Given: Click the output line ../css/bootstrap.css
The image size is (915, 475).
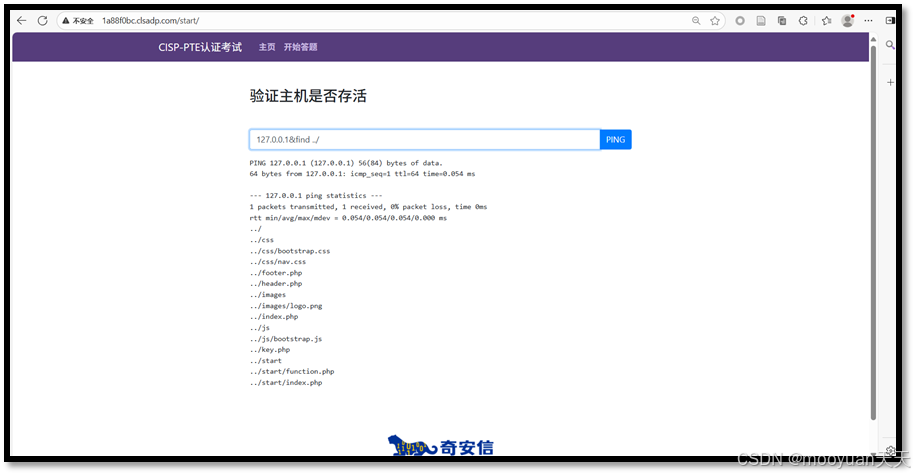Looking at the screenshot, I should coord(290,251).
